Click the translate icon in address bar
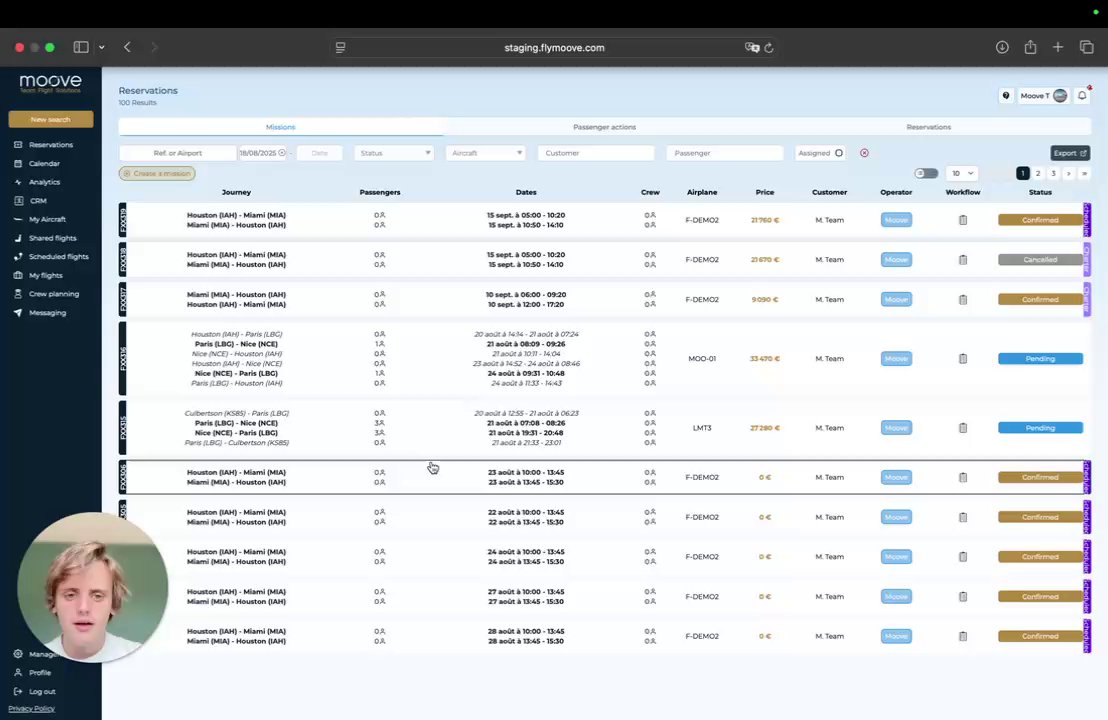Viewport: 1108px width, 720px height. pyautogui.click(x=752, y=48)
